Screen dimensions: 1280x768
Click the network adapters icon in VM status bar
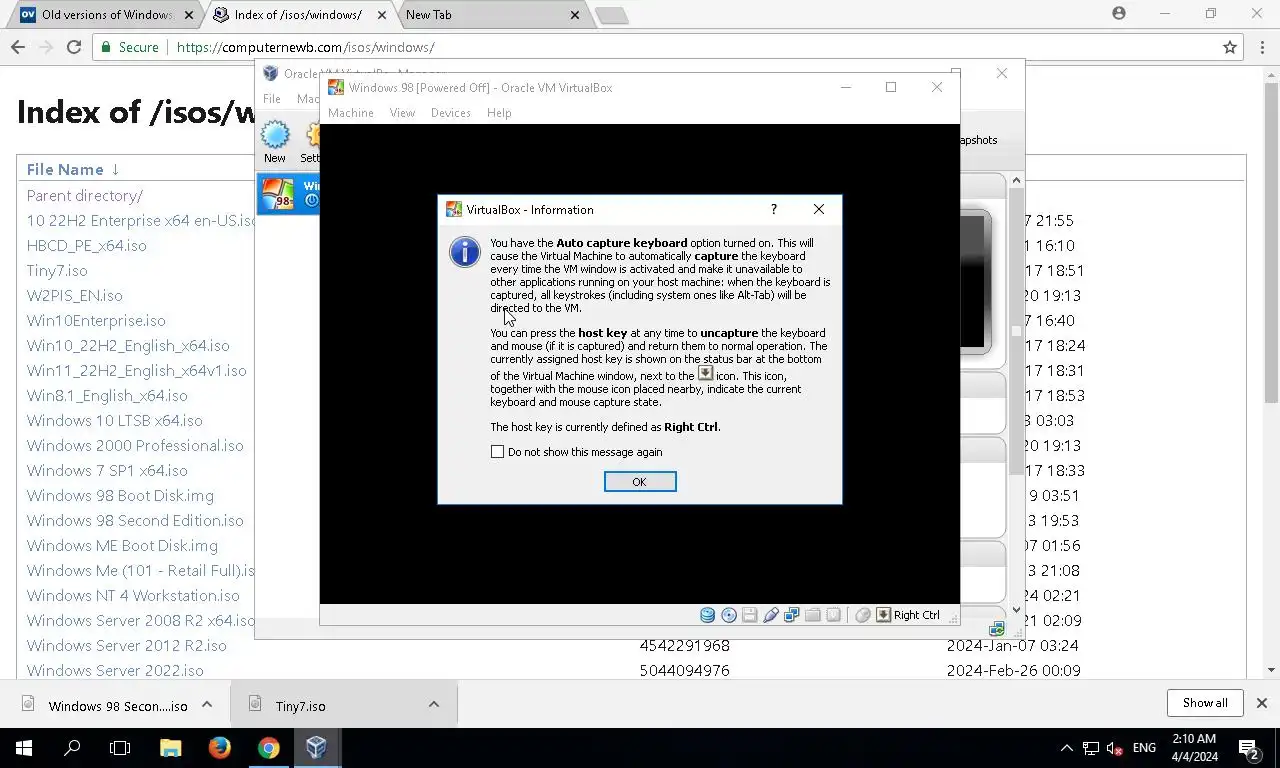click(x=791, y=615)
